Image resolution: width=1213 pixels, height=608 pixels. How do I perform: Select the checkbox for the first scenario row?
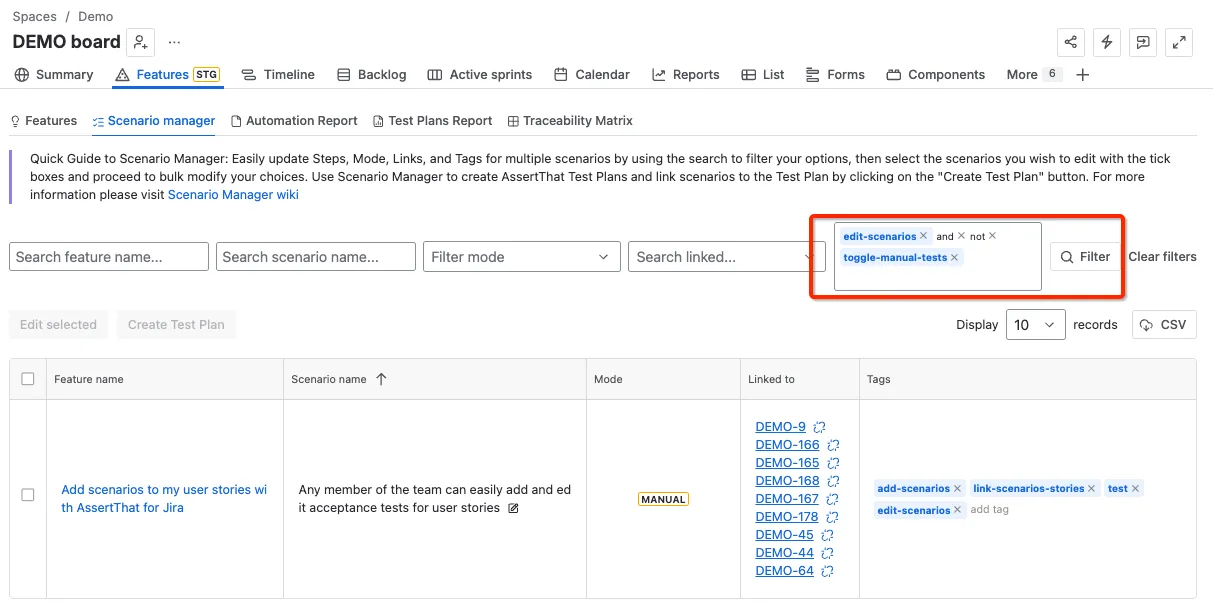coord(28,495)
